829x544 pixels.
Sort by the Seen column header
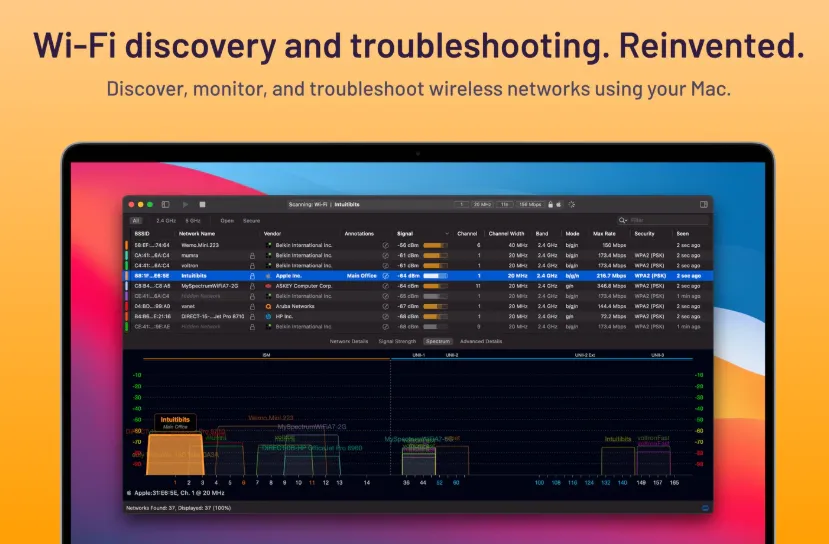683,234
